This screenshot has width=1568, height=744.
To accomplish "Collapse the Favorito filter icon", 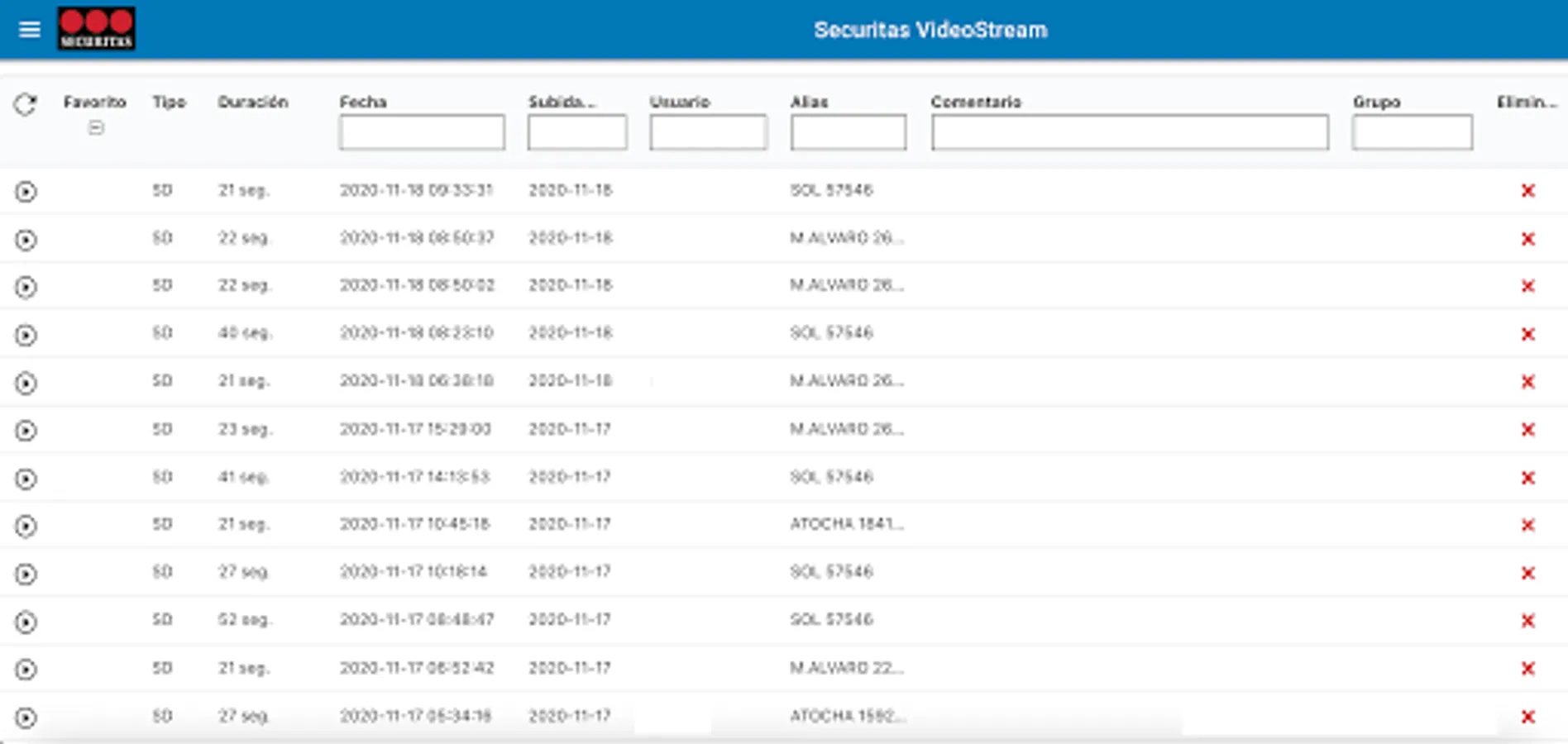I will 96,126.
